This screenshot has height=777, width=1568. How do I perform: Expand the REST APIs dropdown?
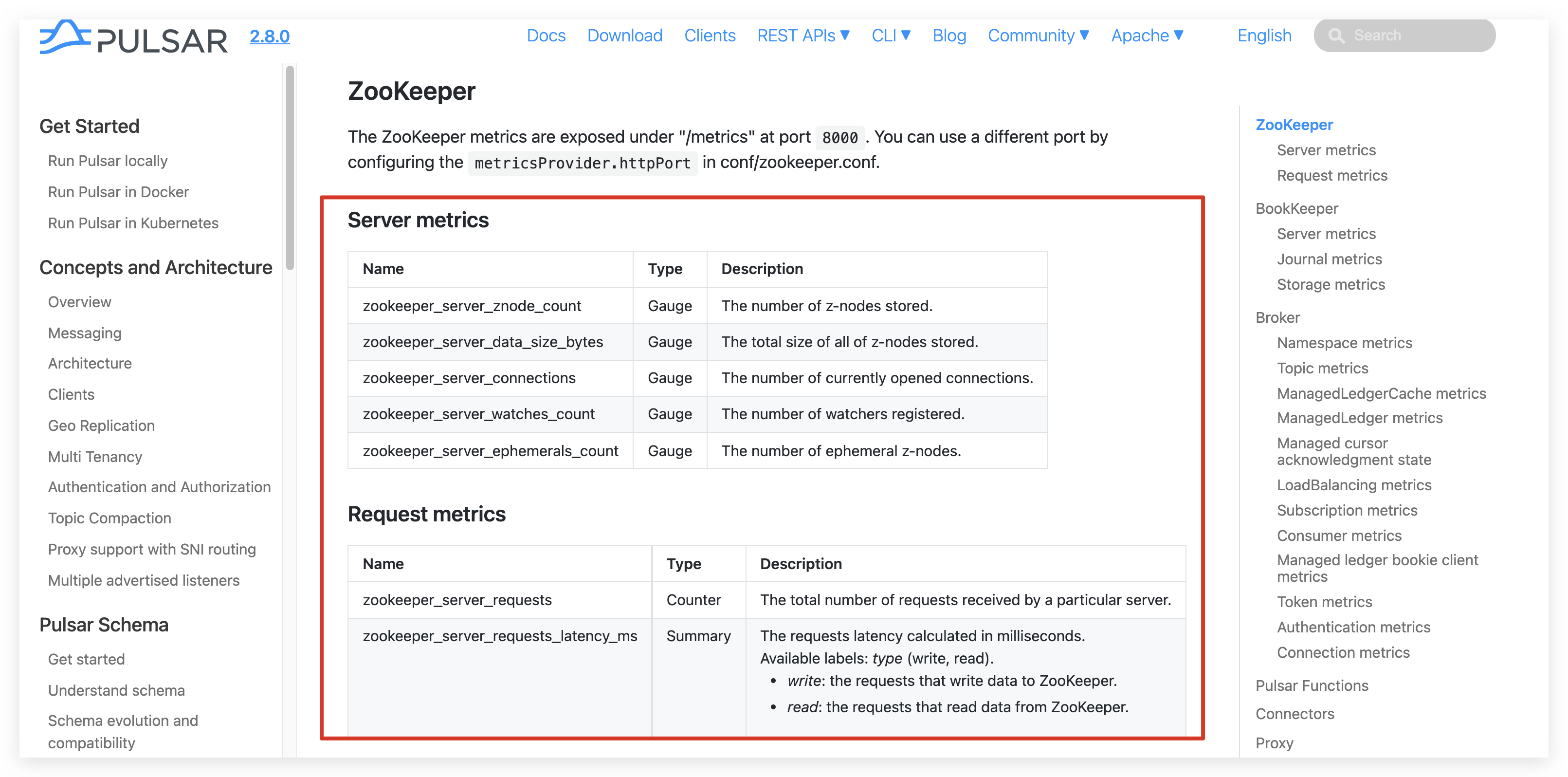click(803, 36)
